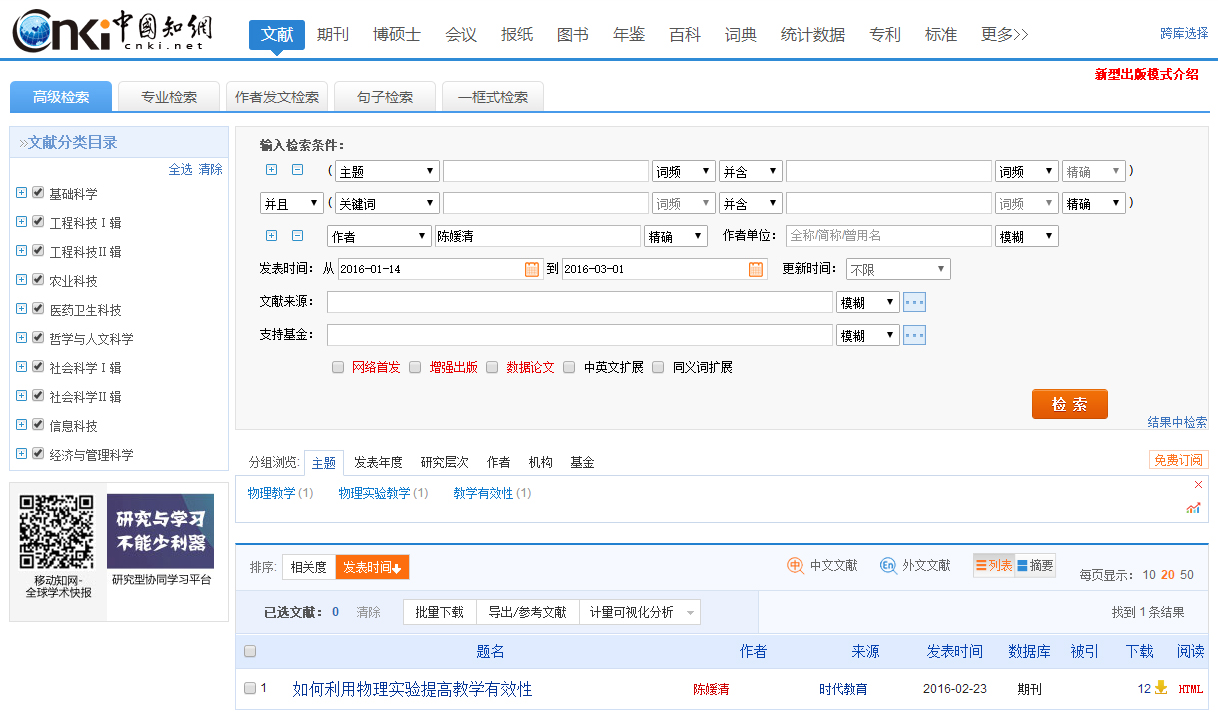Check the 中英文扩展 option

569,367
